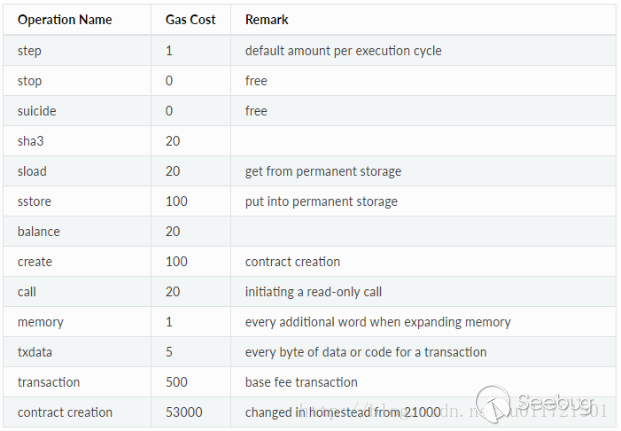Select 'get from permanent storage' remark text
621x431 pixels.
tap(323, 171)
